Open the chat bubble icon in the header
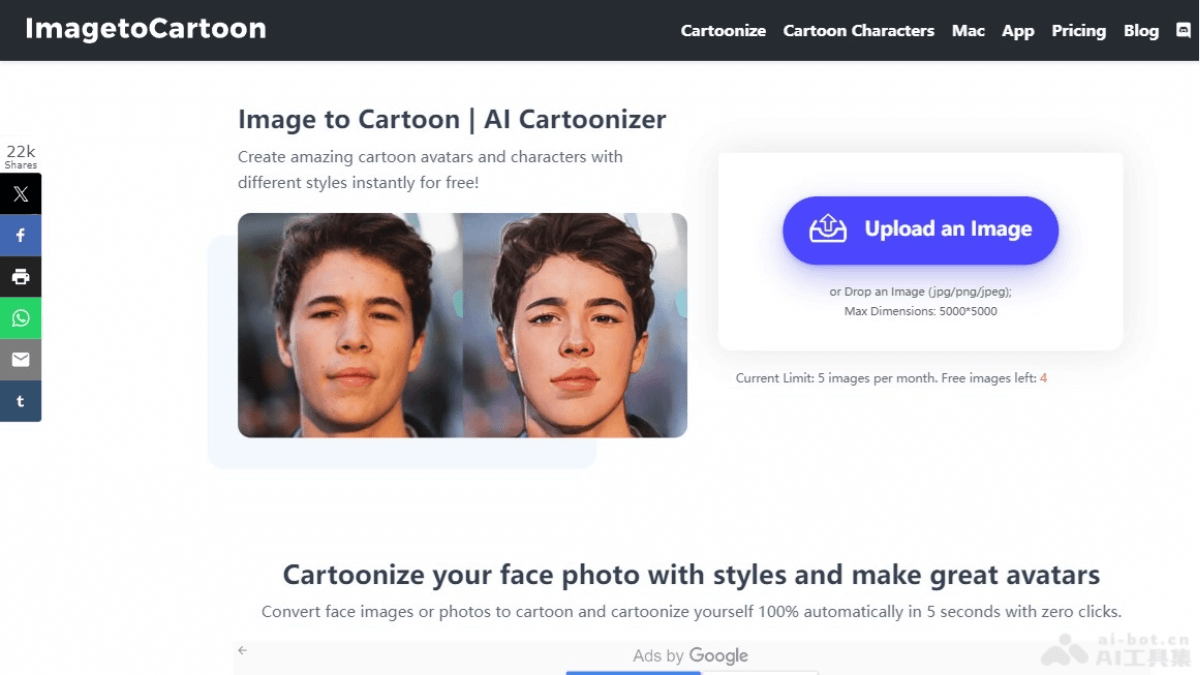Screen dimensions: 1200x675 point(1183,31)
